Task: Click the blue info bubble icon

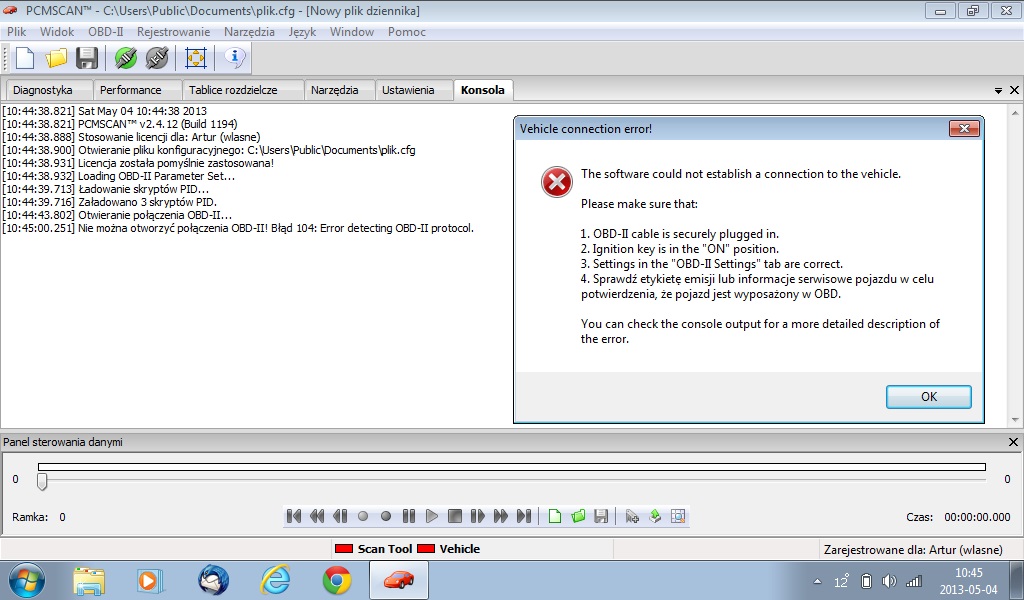Action: pyautogui.click(x=234, y=58)
